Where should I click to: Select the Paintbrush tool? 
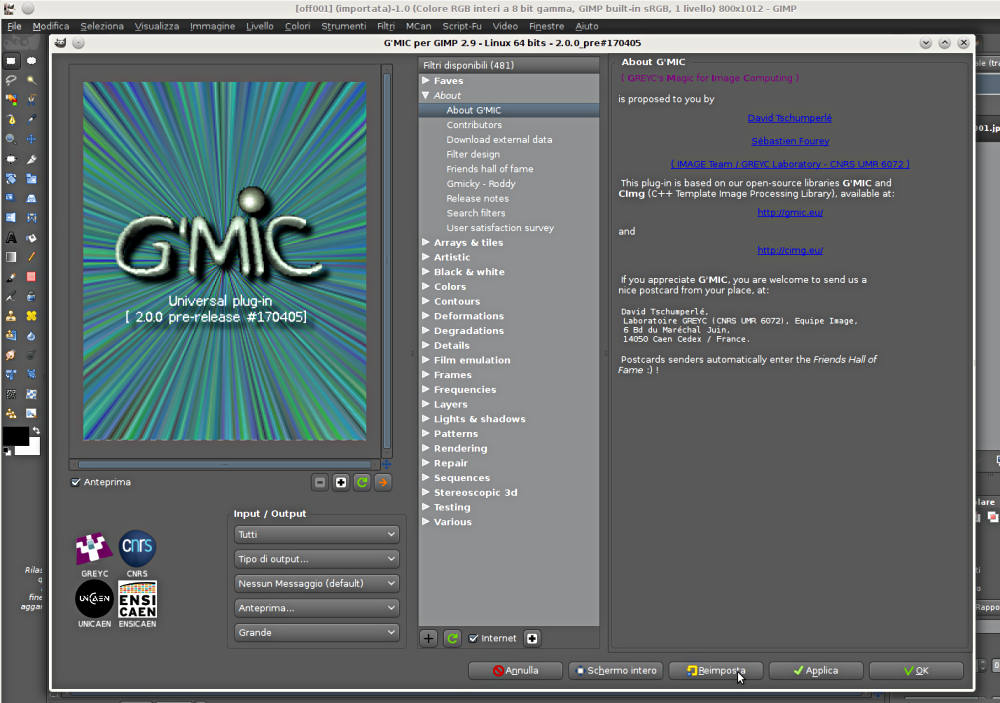[x=11, y=277]
